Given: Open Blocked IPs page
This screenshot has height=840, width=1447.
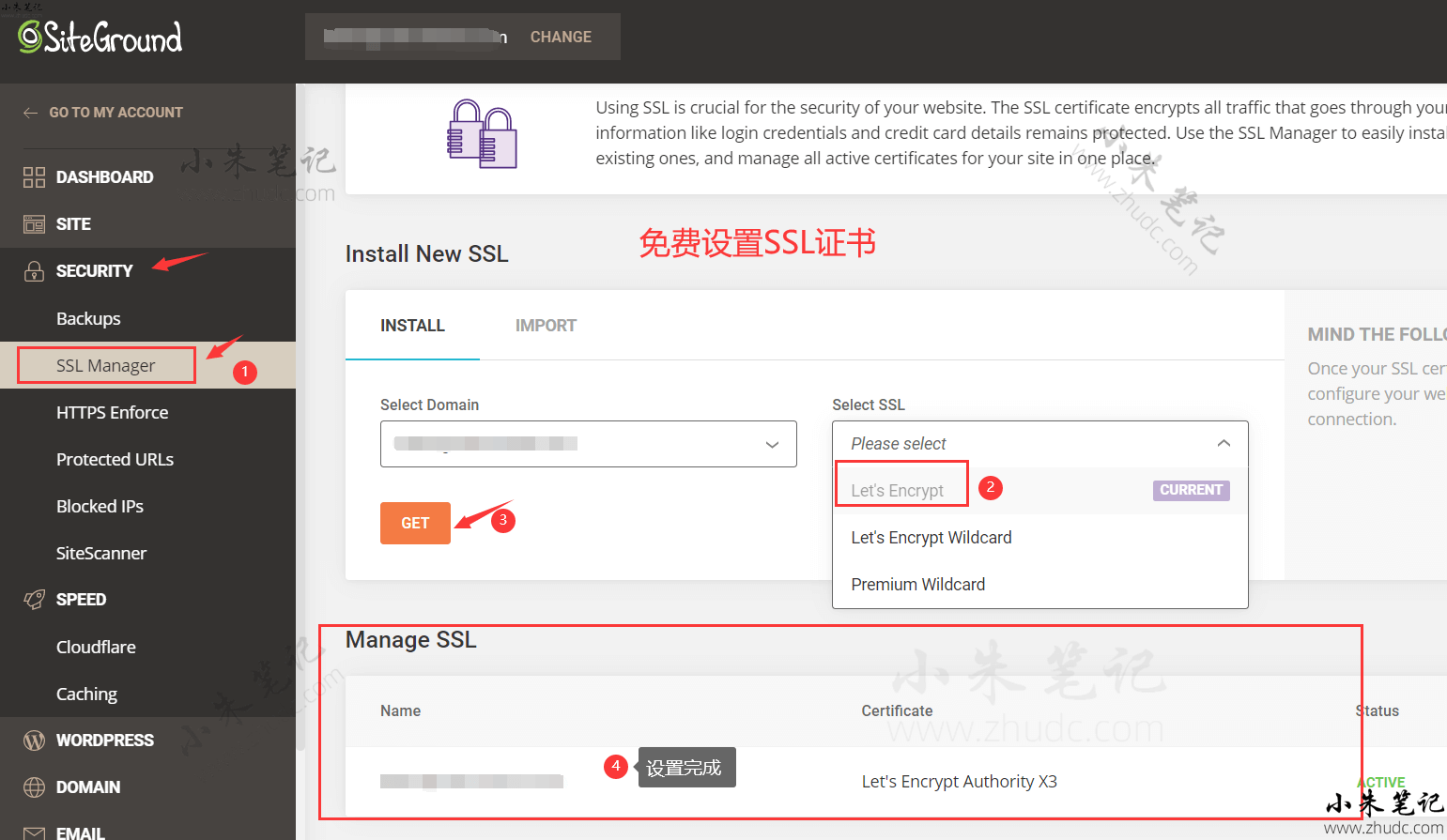Looking at the screenshot, I should click(100, 507).
